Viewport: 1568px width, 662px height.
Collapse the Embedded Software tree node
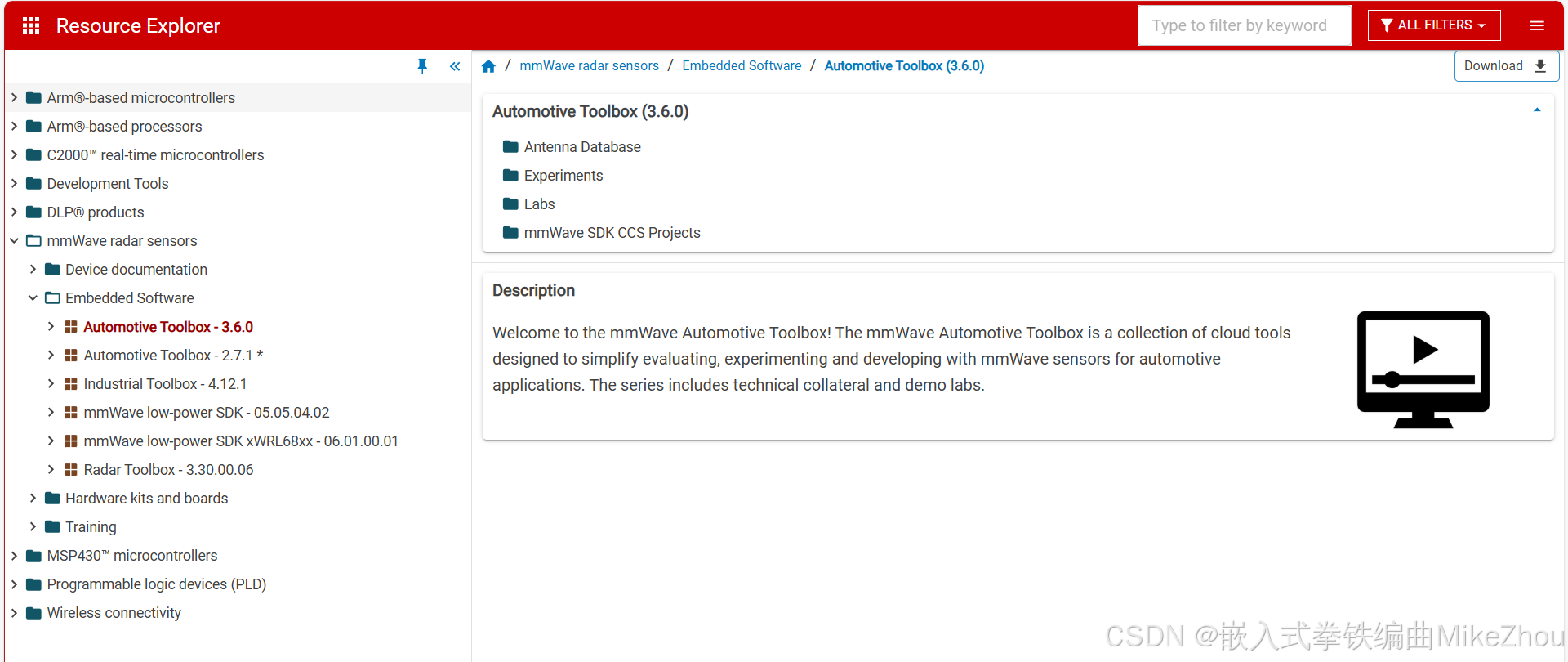[33, 297]
